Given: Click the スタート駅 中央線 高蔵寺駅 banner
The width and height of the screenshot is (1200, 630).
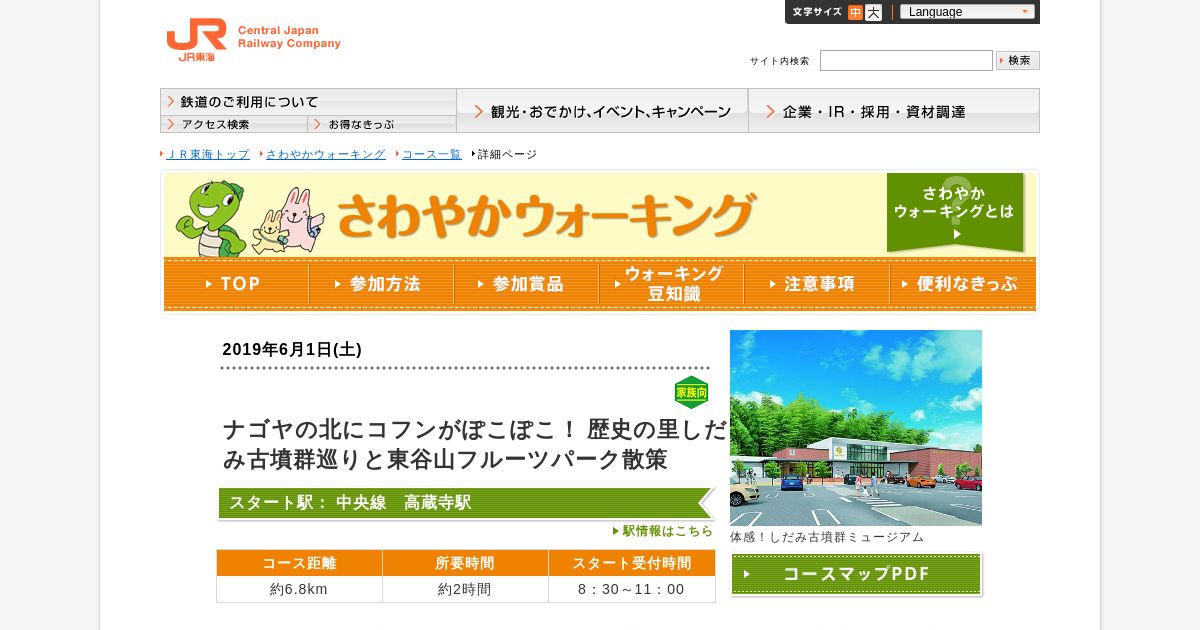Looking at the screenshot, I should click(466, 503).
